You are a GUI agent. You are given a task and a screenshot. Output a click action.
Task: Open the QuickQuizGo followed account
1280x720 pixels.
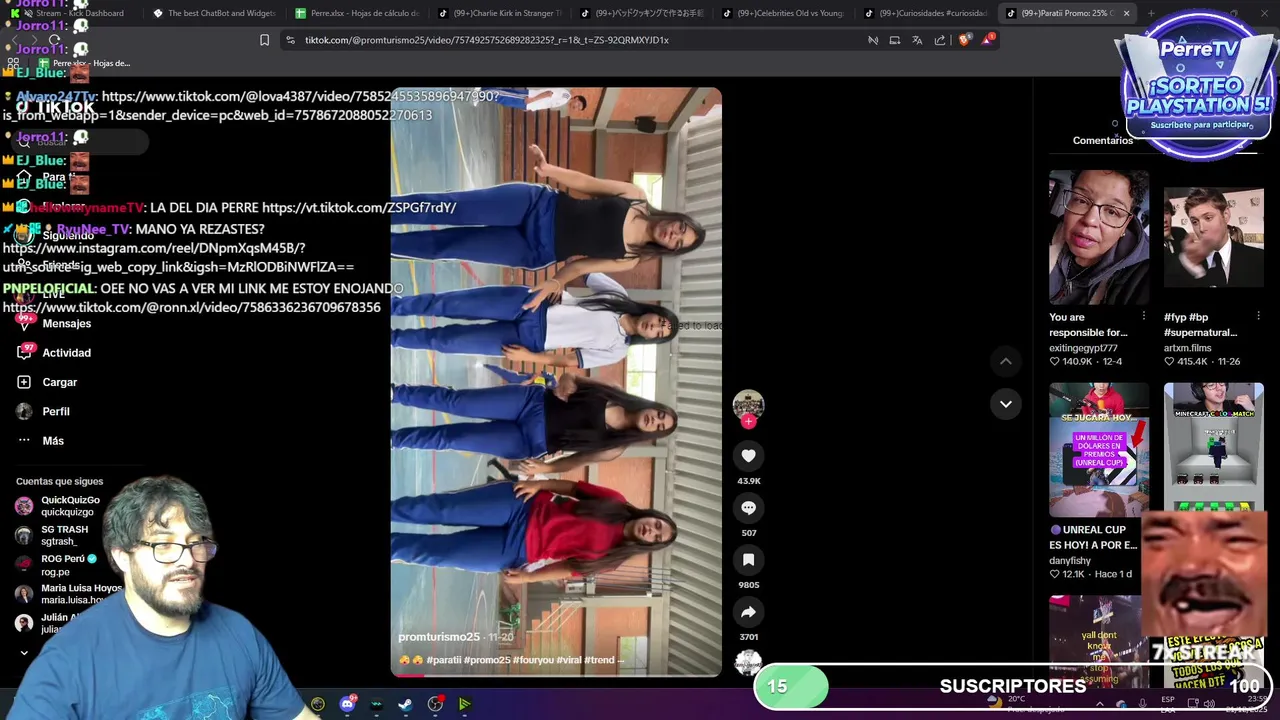pyautogui.click(x=60, y=506)
